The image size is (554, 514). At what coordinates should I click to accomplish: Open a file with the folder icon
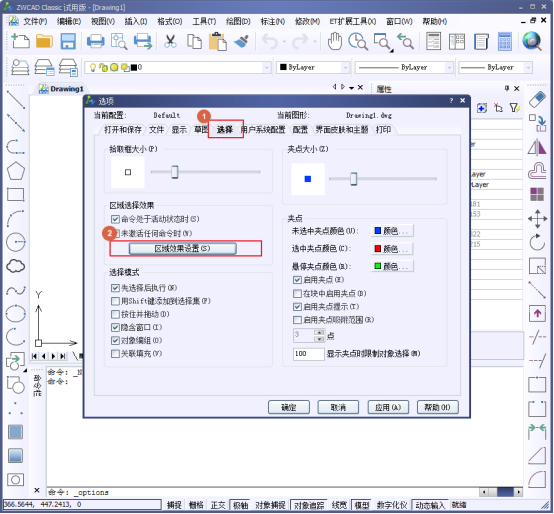pos(44,41)
